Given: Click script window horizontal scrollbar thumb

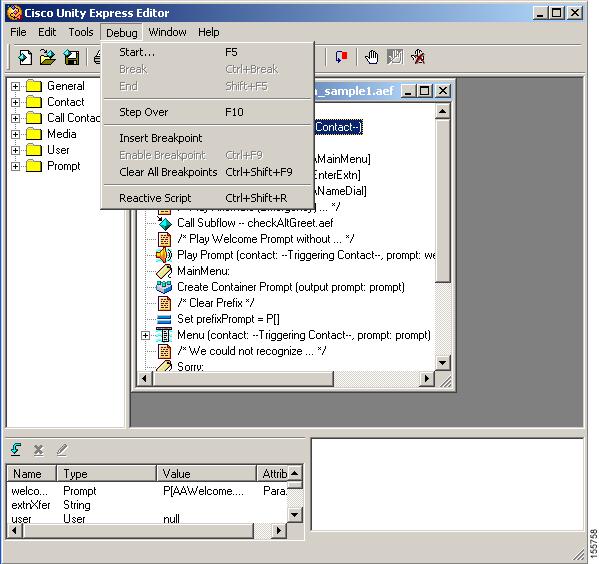Looking at the screenshot, I should [x=243, y=379].
